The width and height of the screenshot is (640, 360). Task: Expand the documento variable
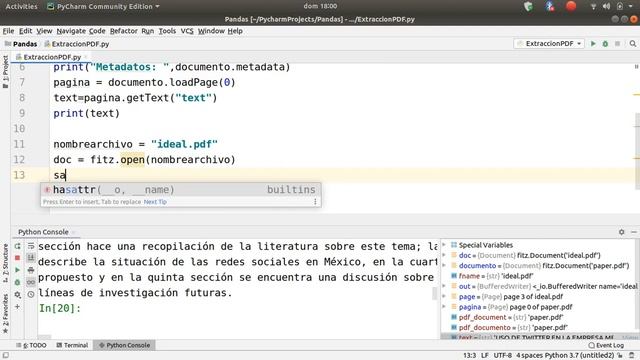(x=444, y=266)
